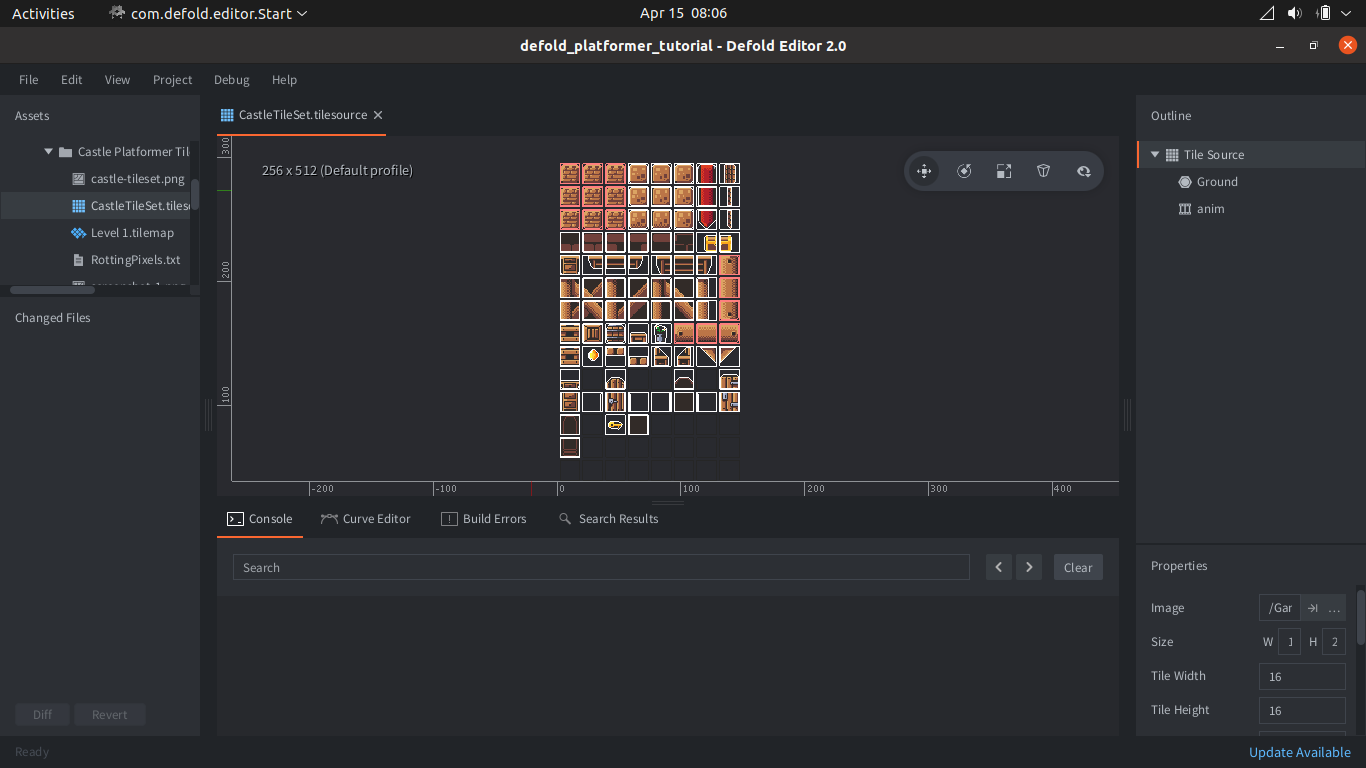Open the network status indicator
The height and width of the screenshot is (768, 1366).
pos(1266,13)
